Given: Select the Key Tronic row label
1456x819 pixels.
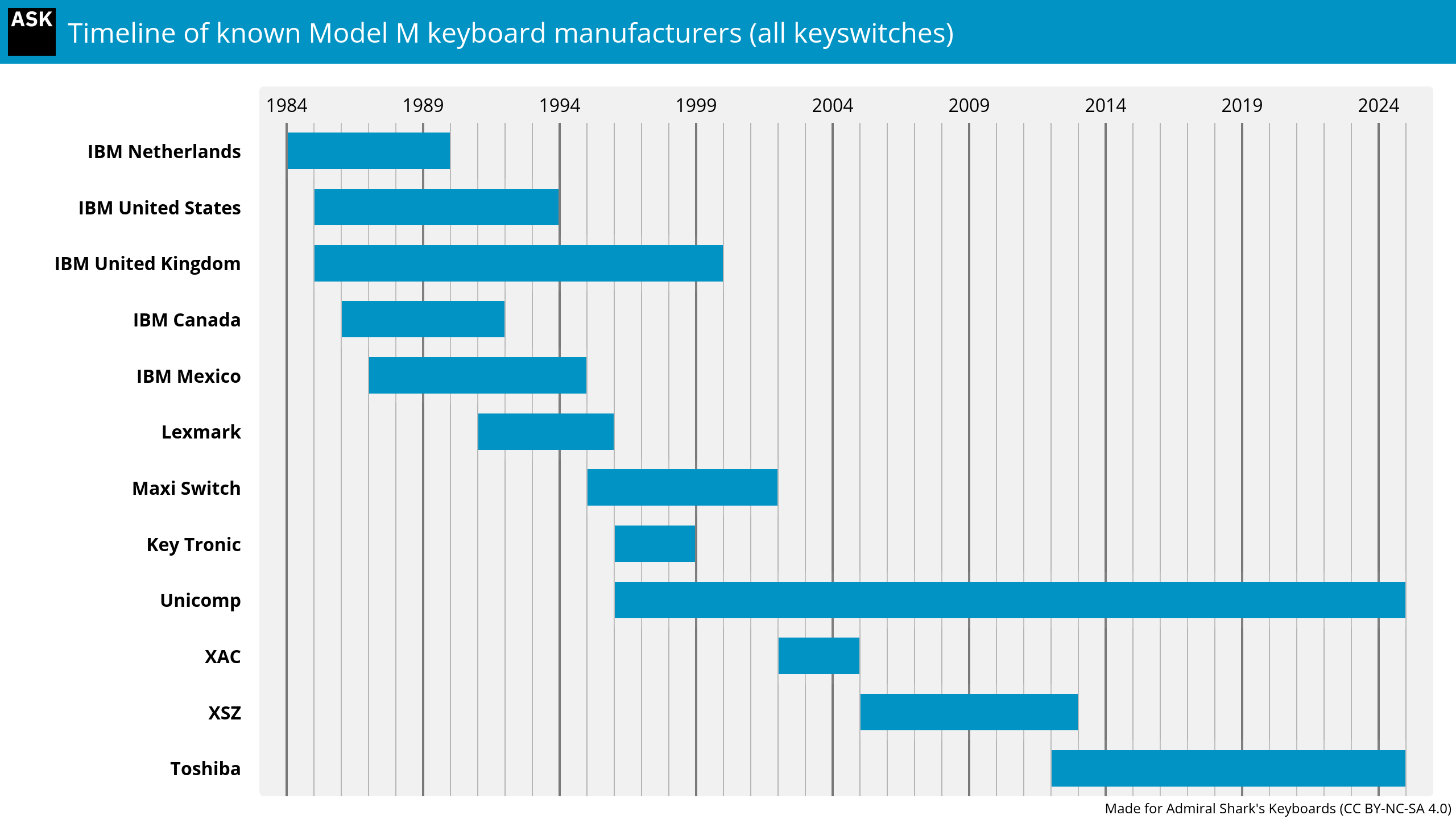Looking at the screenshot, I should point(193,545).
